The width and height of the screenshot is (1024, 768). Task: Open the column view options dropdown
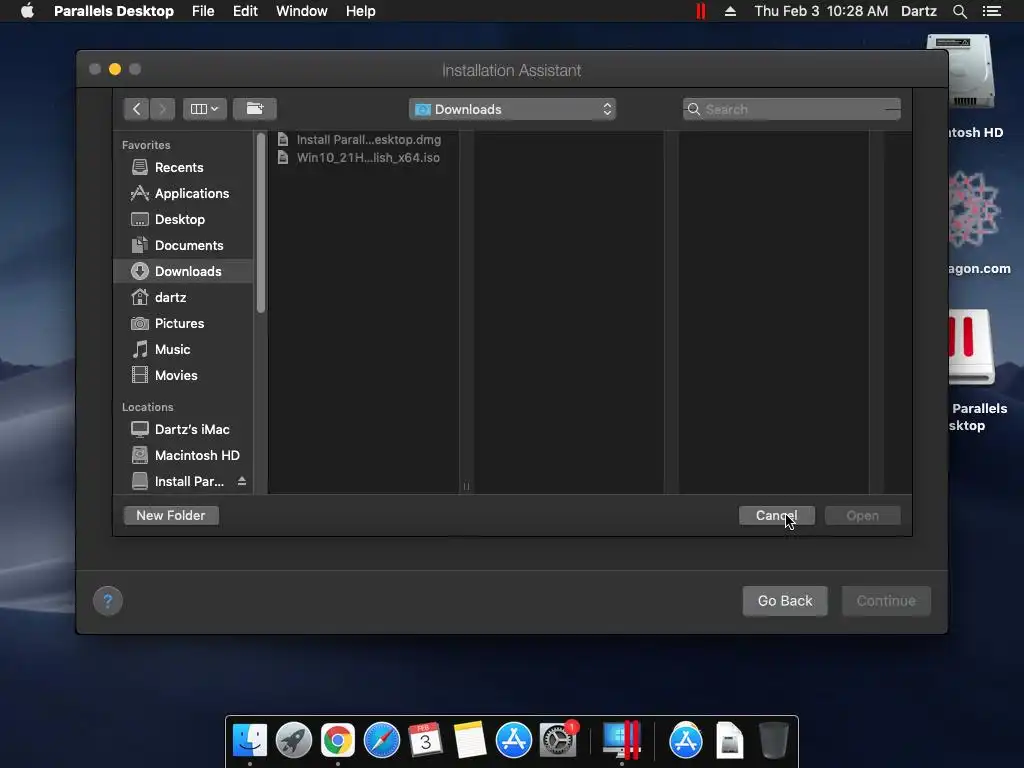tap(204, 109)
